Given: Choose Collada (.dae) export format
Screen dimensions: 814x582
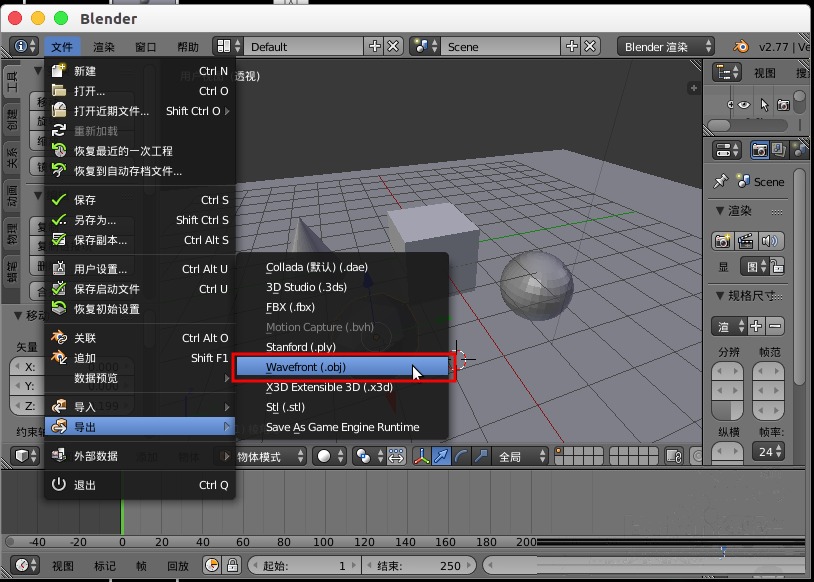Looking at the screenshot, I should coord(342,267).
